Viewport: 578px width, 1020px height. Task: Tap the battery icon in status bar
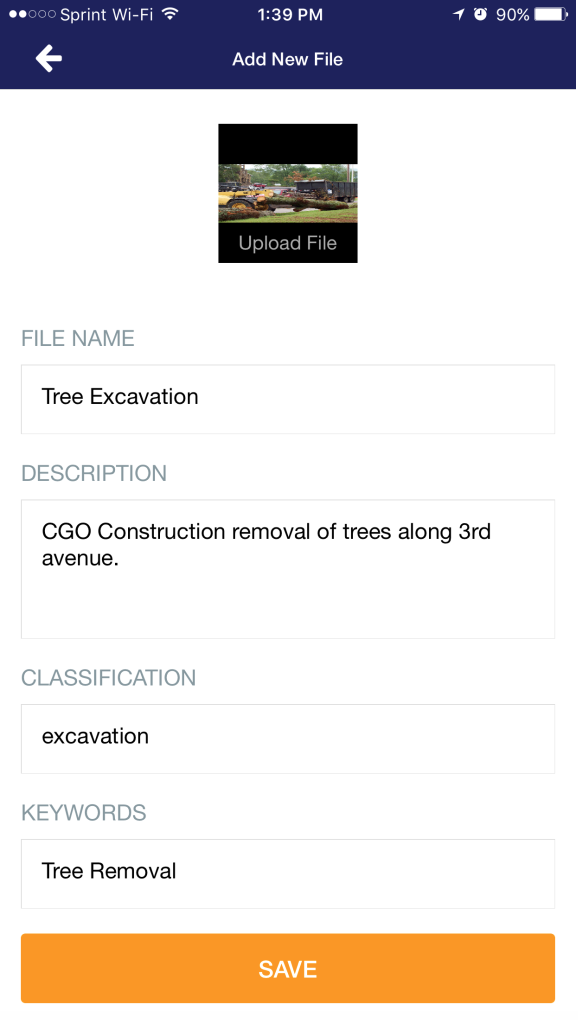coord(551,14)
